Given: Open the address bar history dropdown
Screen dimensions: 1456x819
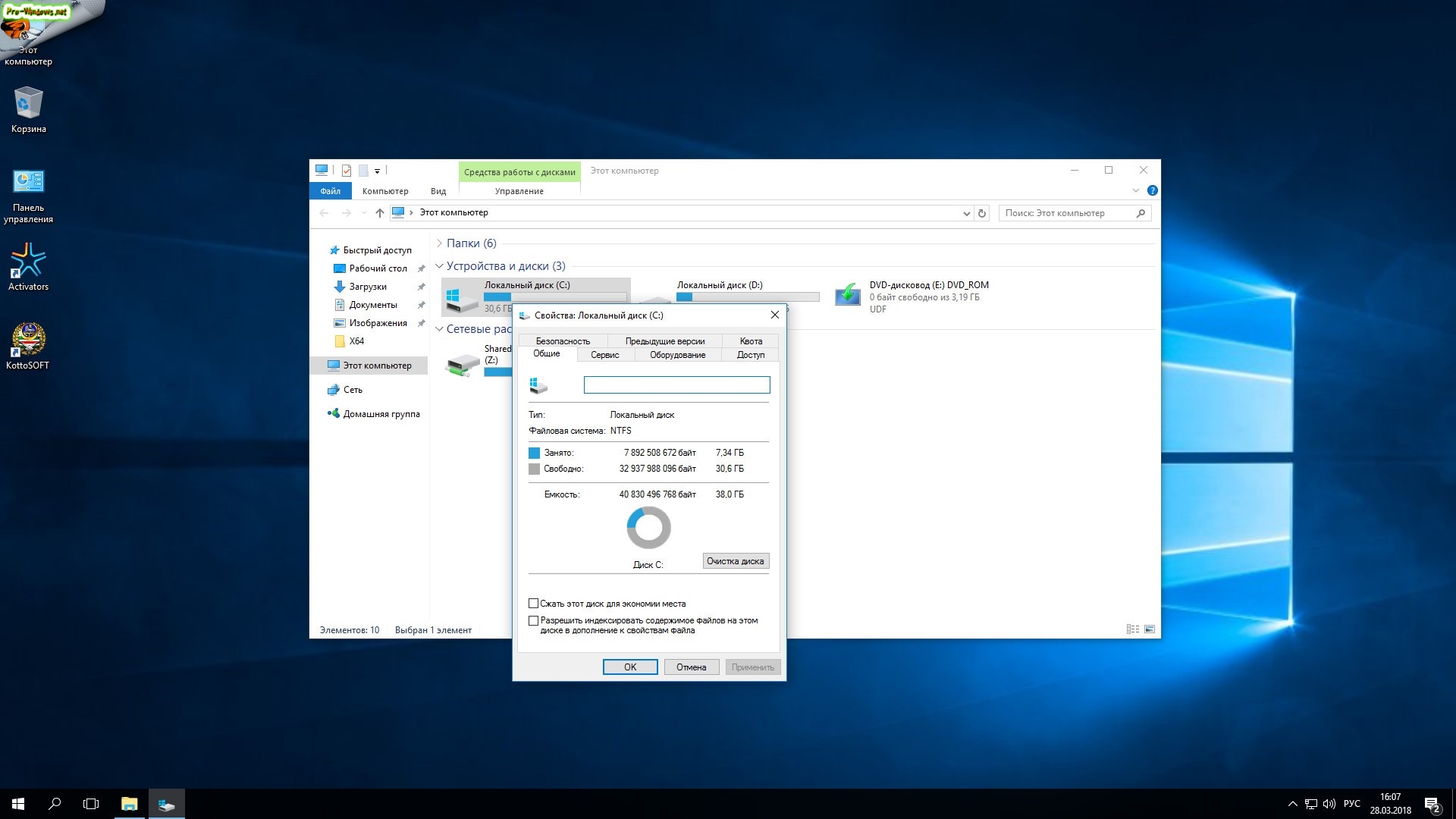Looking at the screenshot, I should pos(966,213).
